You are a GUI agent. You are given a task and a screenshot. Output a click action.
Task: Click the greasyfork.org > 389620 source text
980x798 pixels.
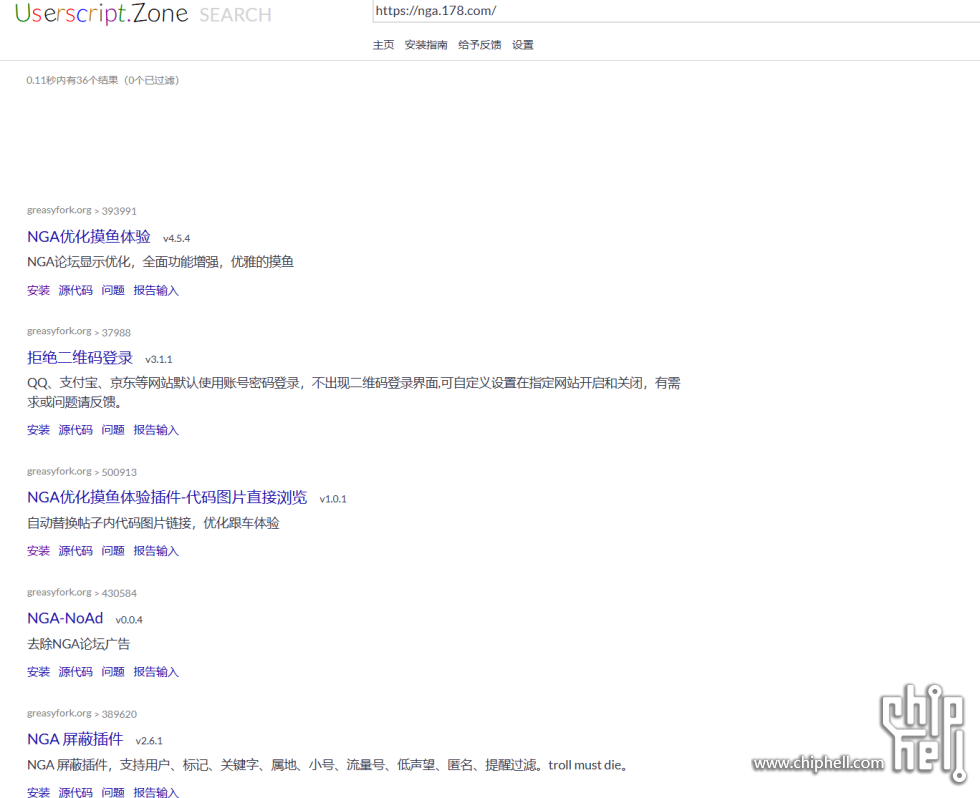pyautogui.click(x=82, y=714)
